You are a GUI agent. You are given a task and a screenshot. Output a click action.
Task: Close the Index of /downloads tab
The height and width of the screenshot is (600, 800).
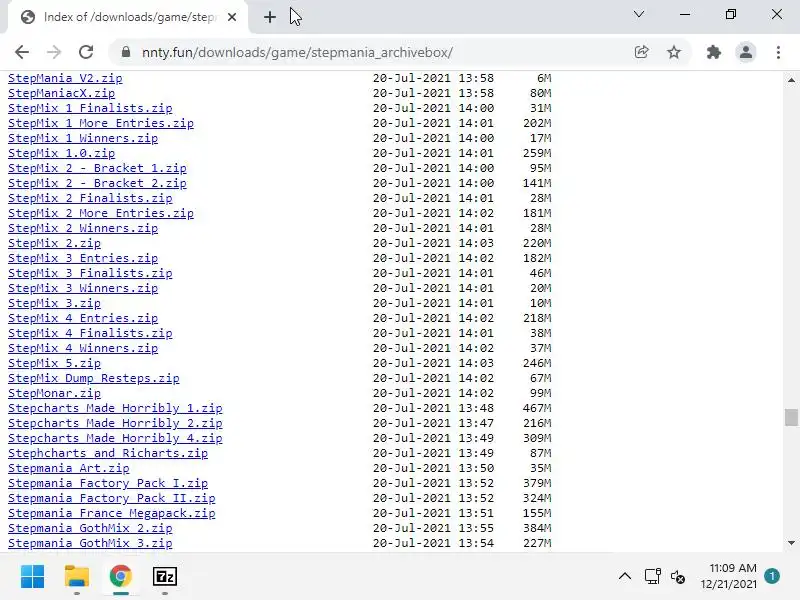[x=232, y=17]
